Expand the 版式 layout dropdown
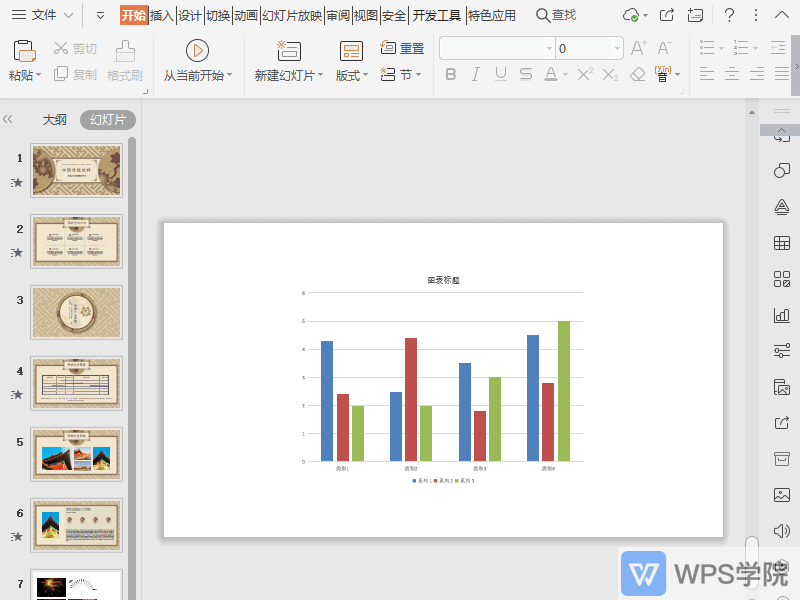This screenshot has width=800, height=600. click(x=352, y=76)
